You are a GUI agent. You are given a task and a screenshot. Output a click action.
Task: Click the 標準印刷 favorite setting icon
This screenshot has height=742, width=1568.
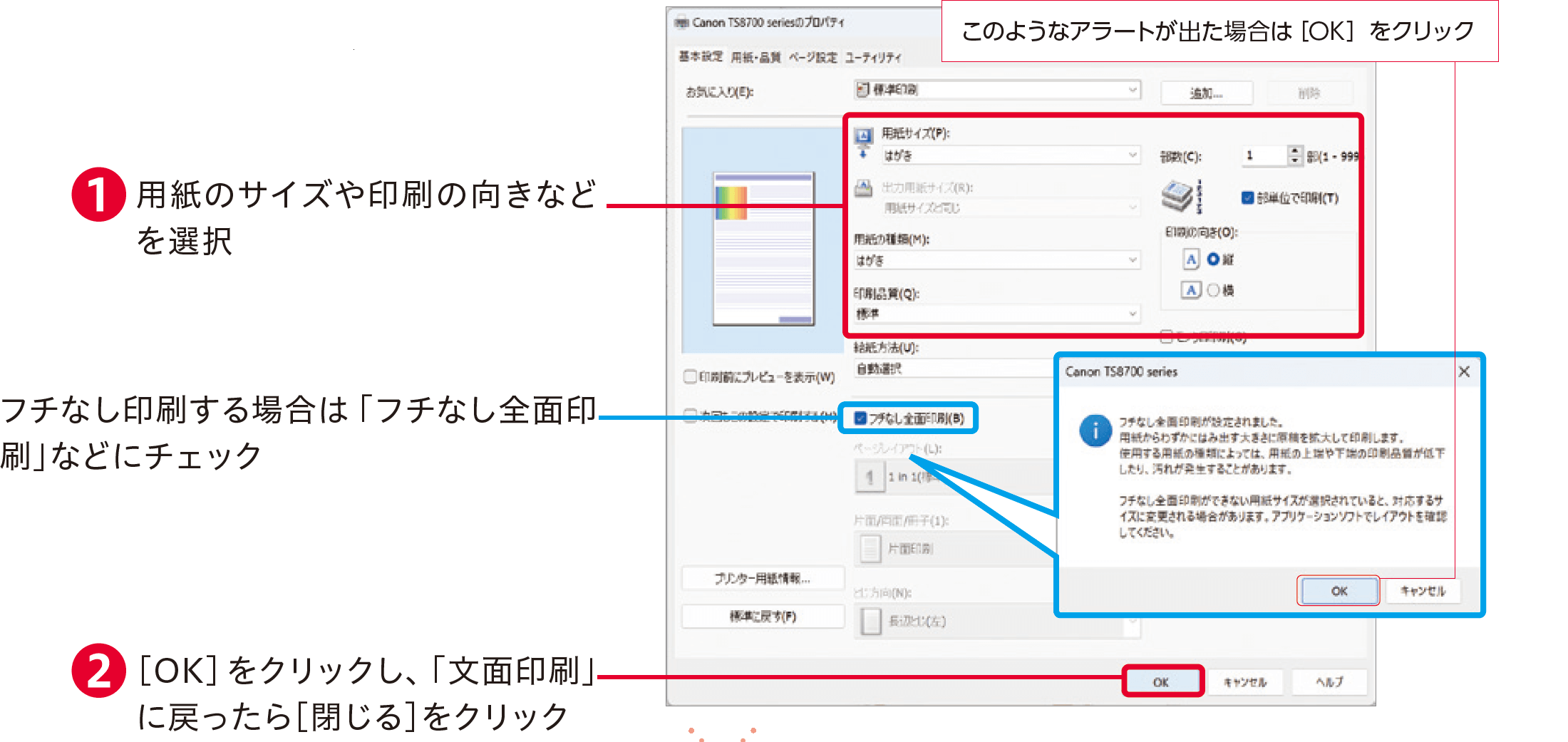click(862, 90)
